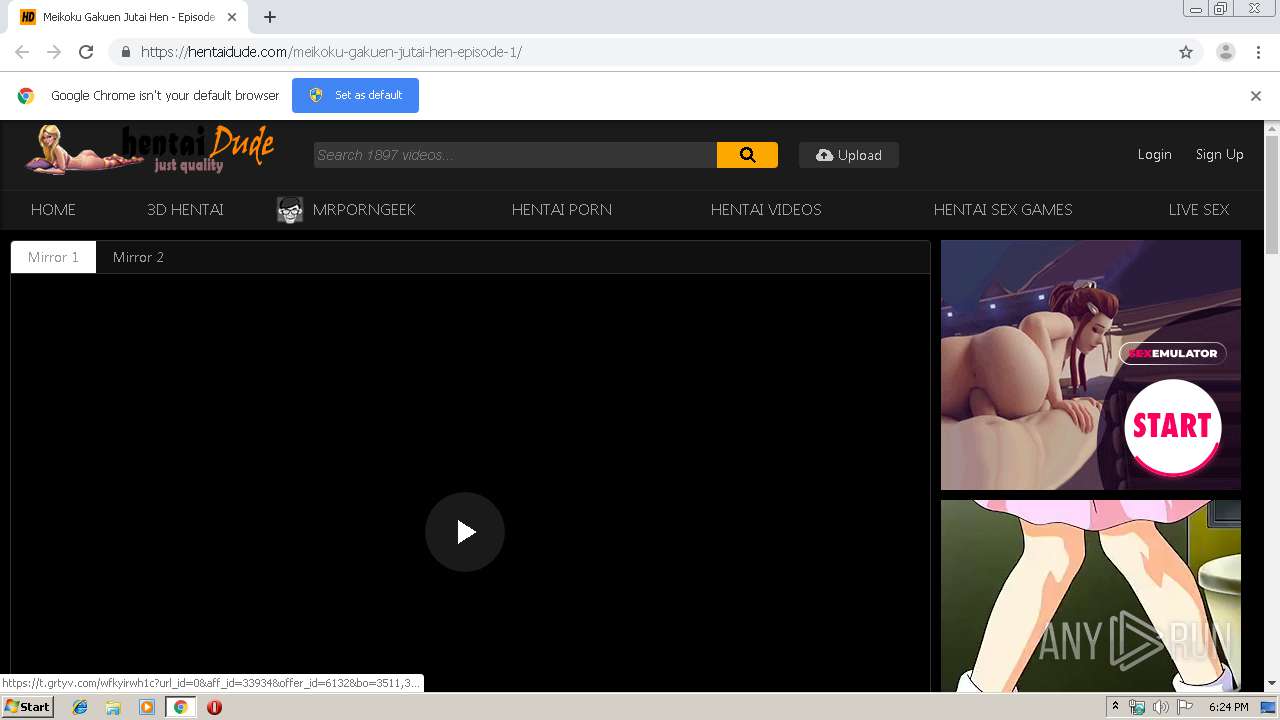1280x720 pixels.
Task: Click the 6:24 PM clock
Action: (1229, 707)
